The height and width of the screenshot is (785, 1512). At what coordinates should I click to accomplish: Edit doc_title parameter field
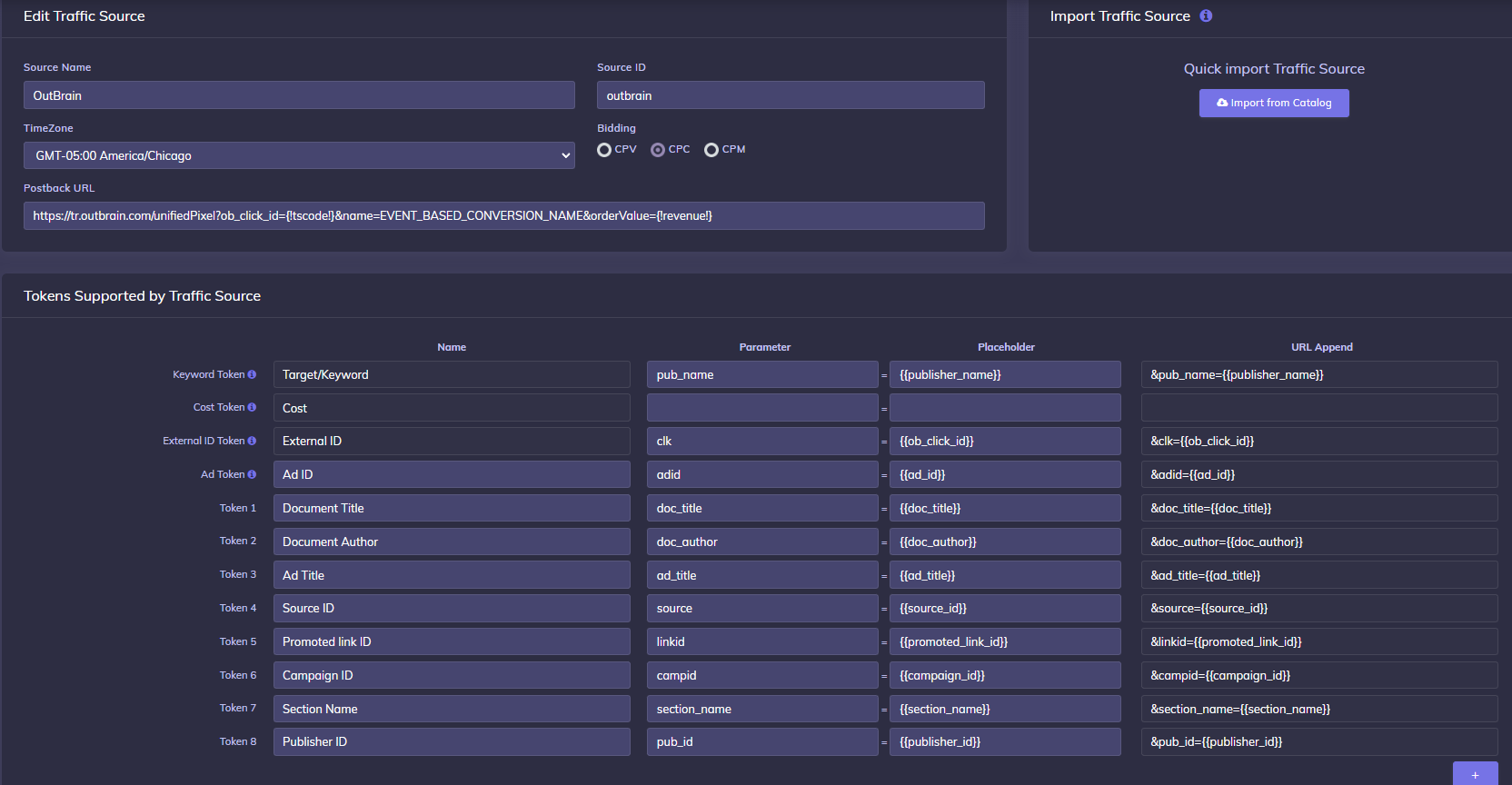(762, 508)
